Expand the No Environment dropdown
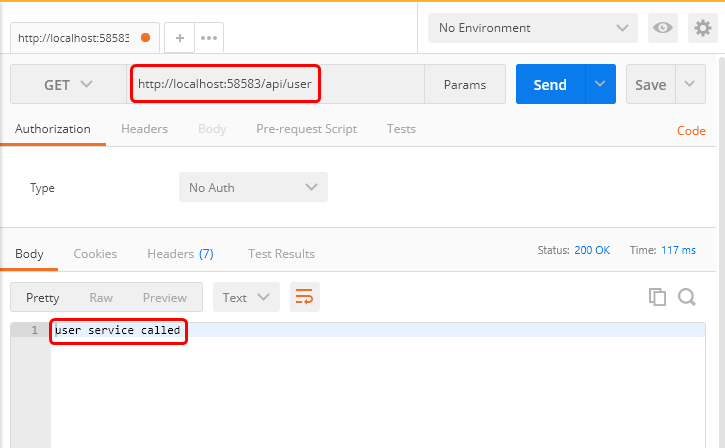 [533, 28]
